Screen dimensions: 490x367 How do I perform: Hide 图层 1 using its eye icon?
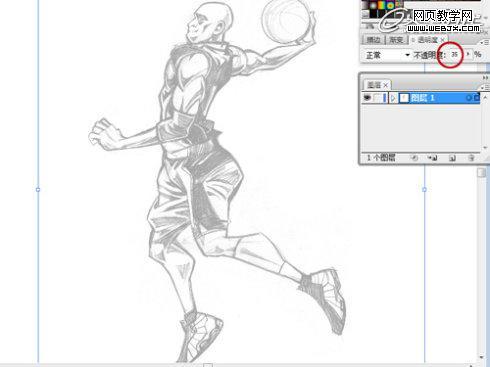367,98
